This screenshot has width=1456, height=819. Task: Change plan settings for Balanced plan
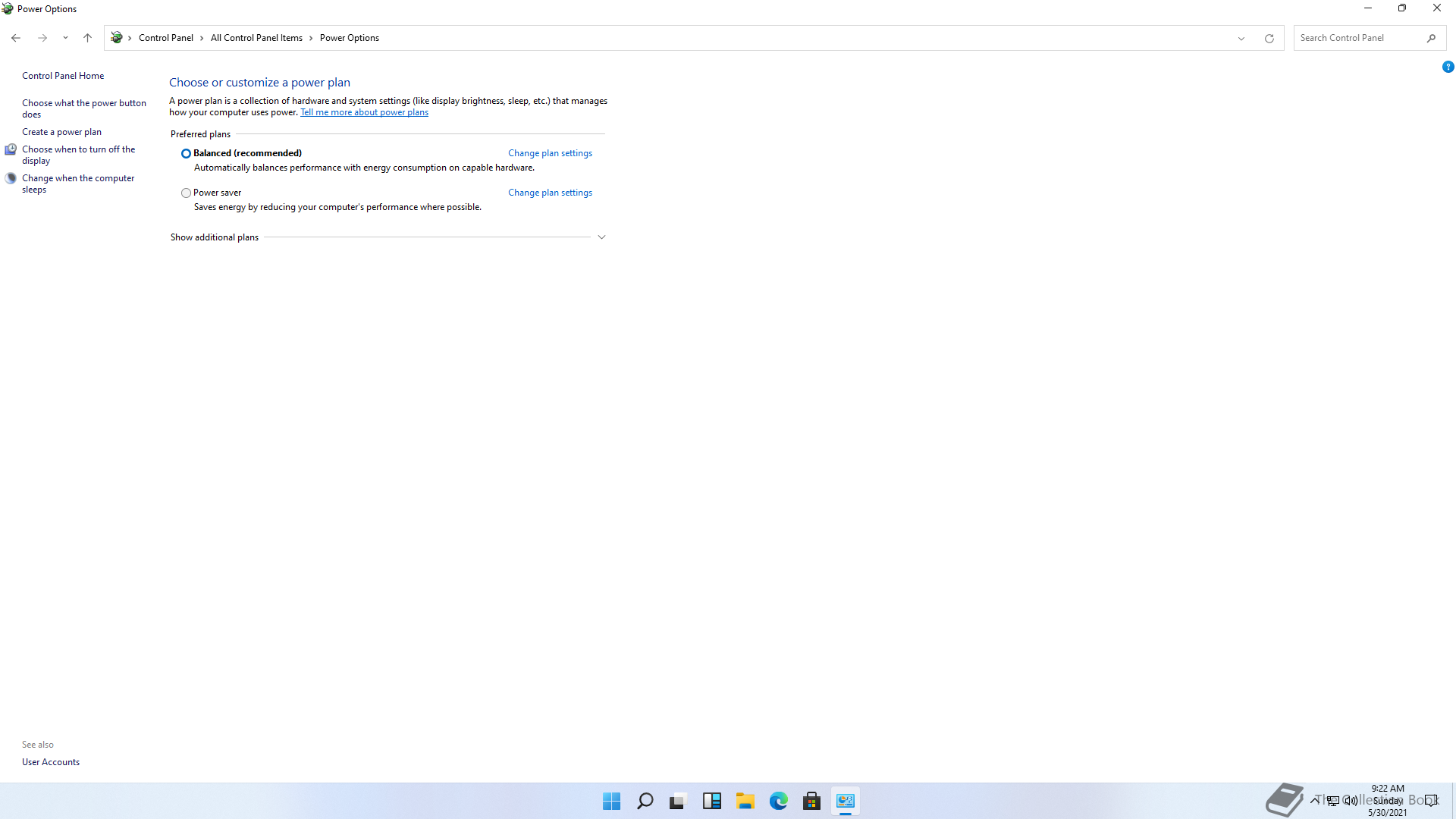coord(550,153)
